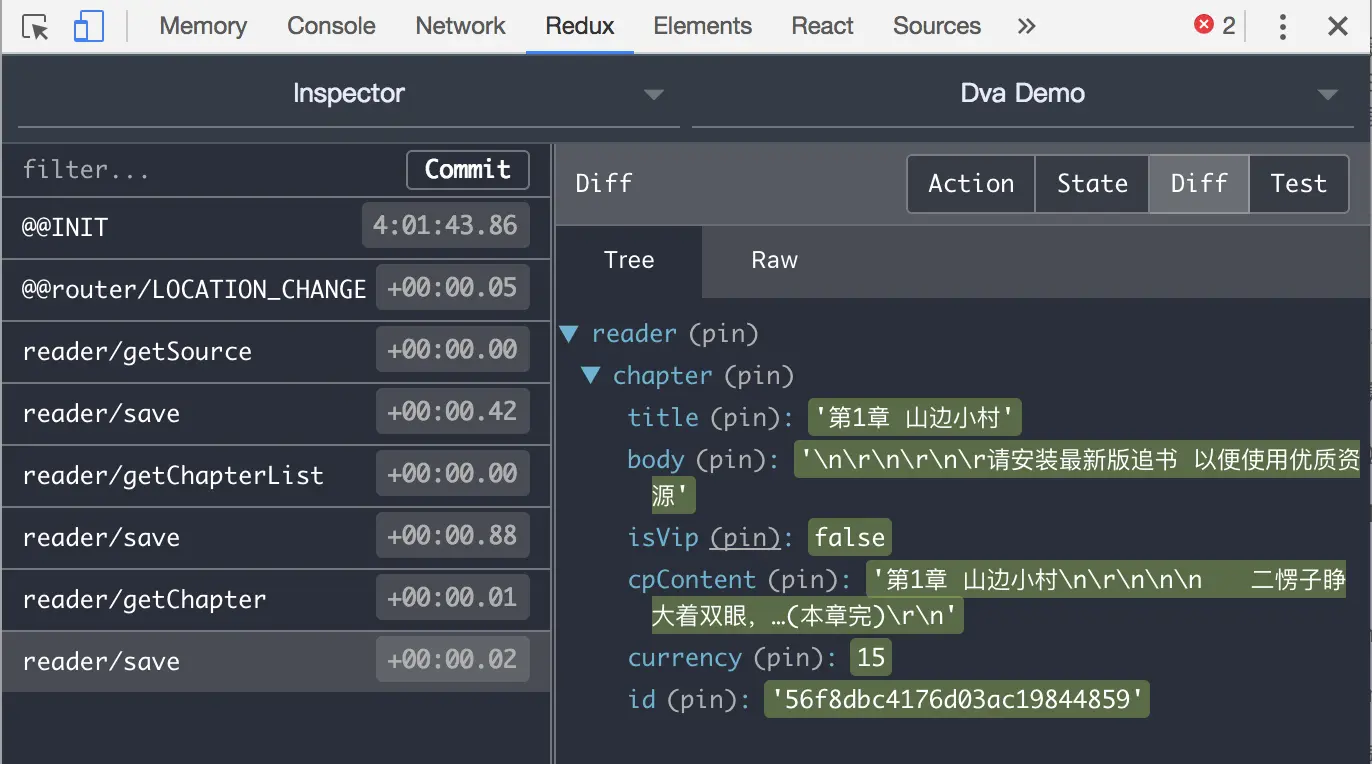The height and width of the screenshot is (764, 1372).
Task: Click the currency value 15
Action: pyautogui.click(x=871, y=658)
